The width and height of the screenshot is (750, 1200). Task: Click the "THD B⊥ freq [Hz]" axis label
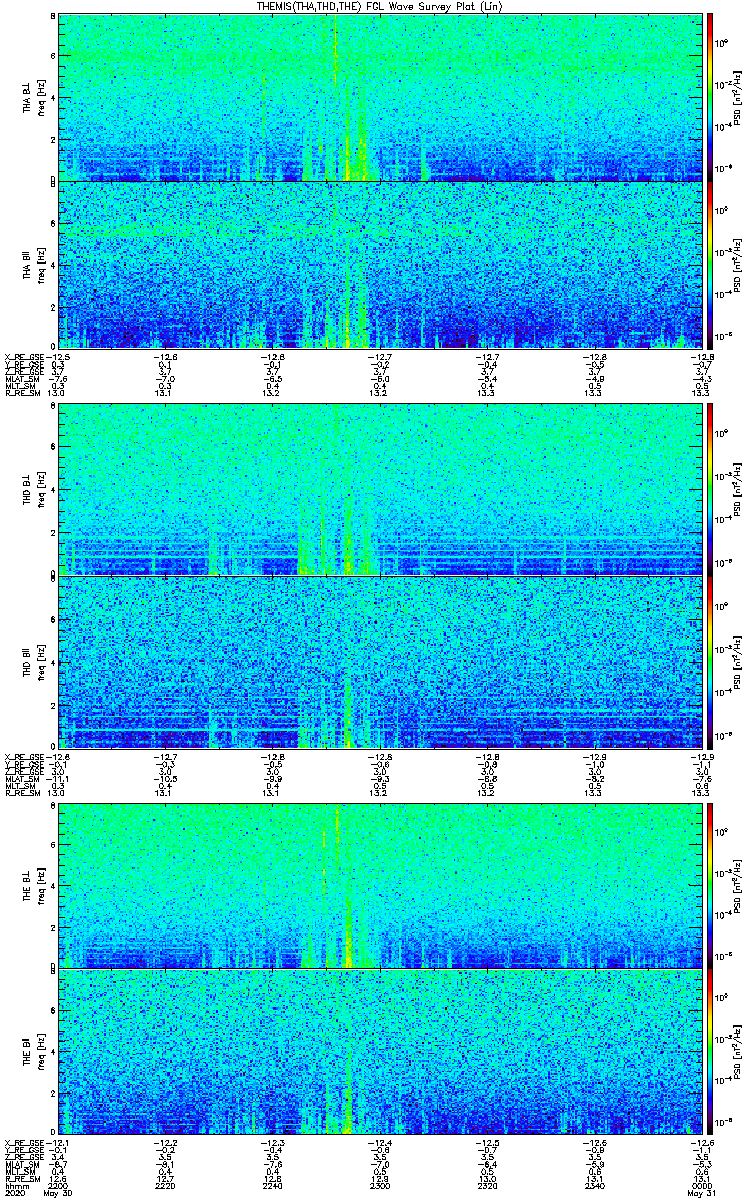tap(35, 489)
